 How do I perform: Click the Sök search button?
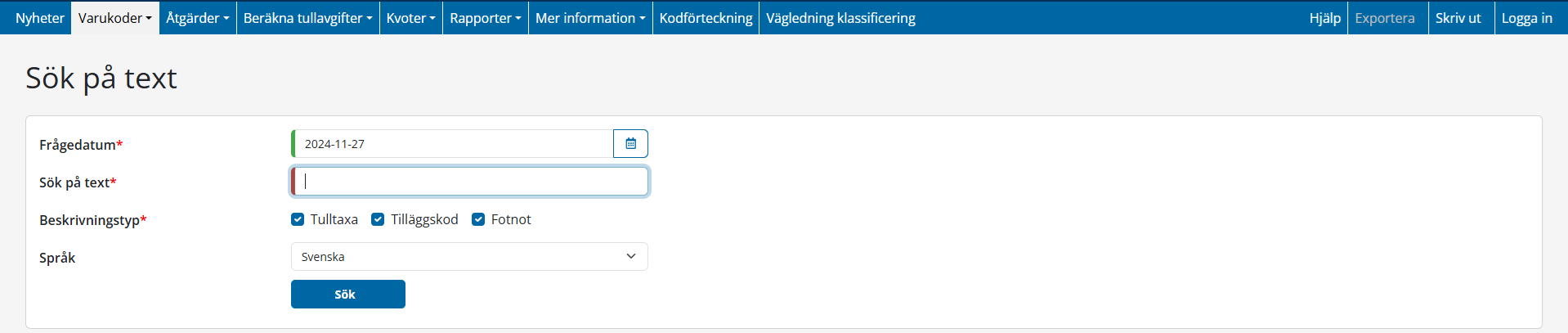tap(347, 295)
